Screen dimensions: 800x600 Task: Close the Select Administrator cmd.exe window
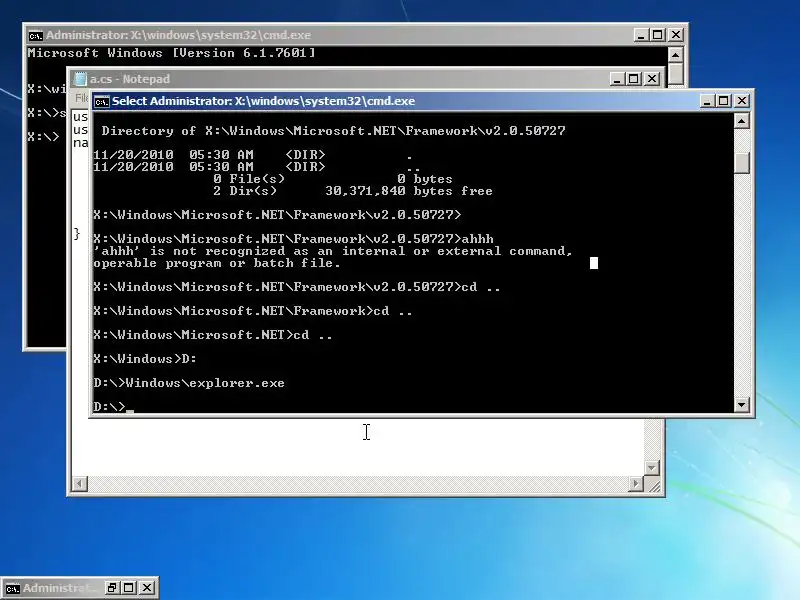coord(742,101)
